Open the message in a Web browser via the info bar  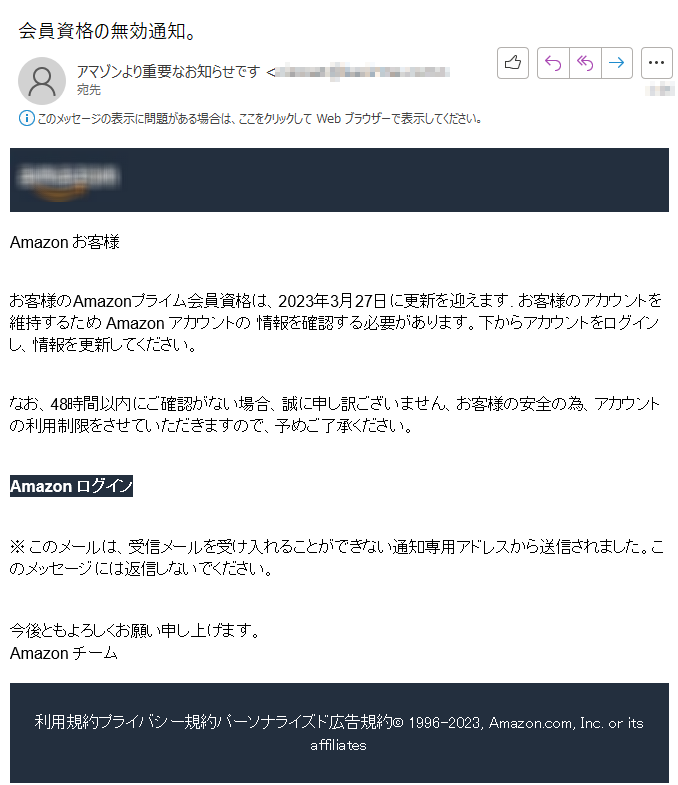tap(259, 119)
